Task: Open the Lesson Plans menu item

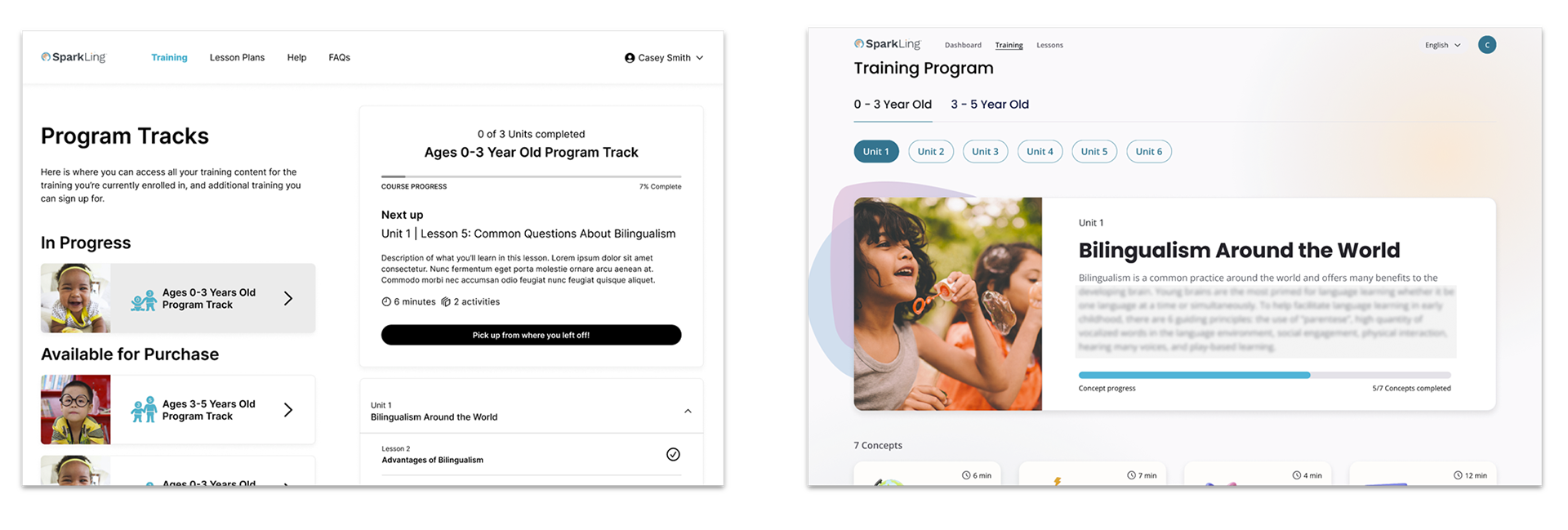Action: click(x=237, y=58)
